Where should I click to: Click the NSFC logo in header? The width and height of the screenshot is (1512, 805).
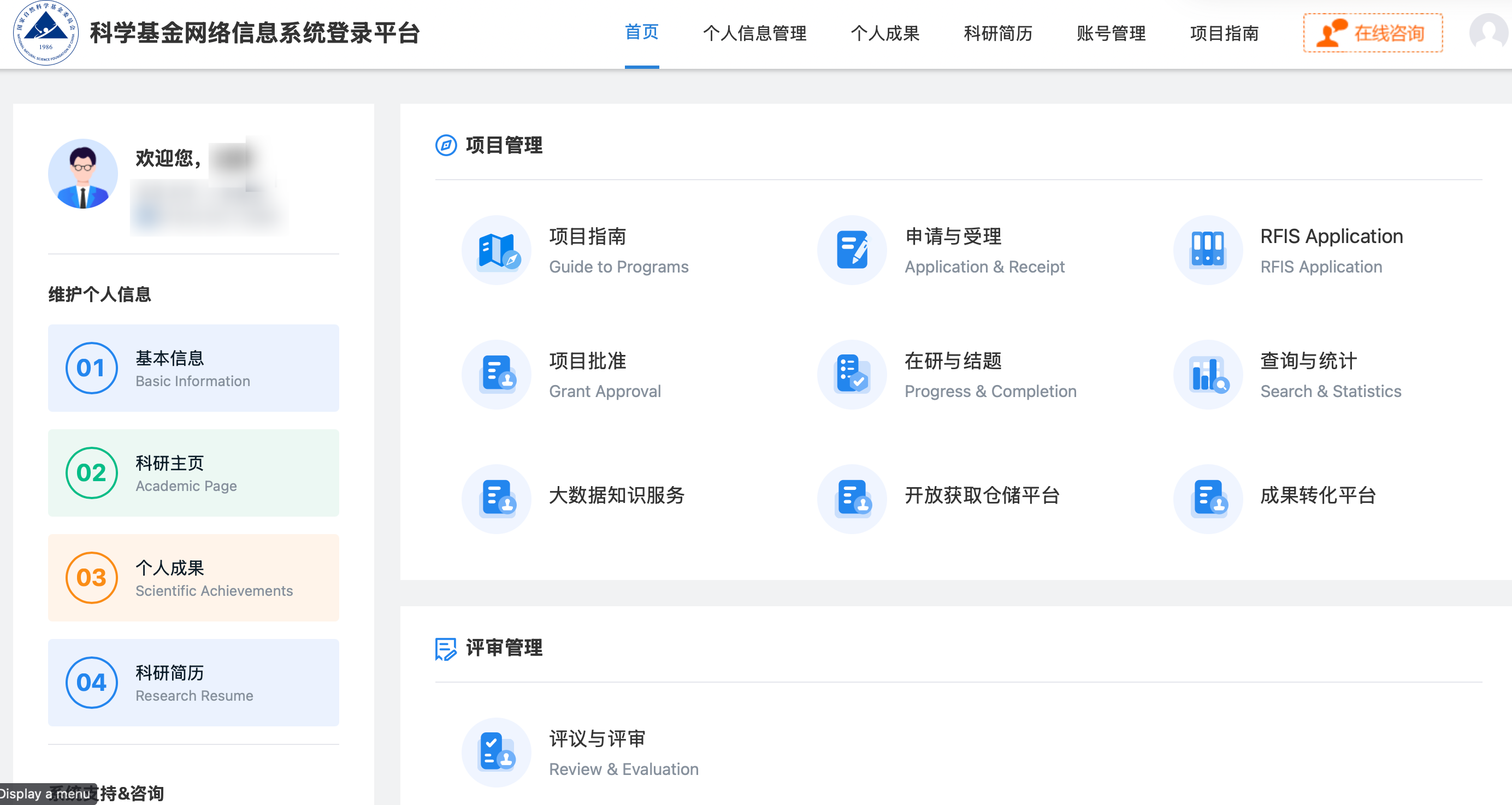tap(46, 33)
